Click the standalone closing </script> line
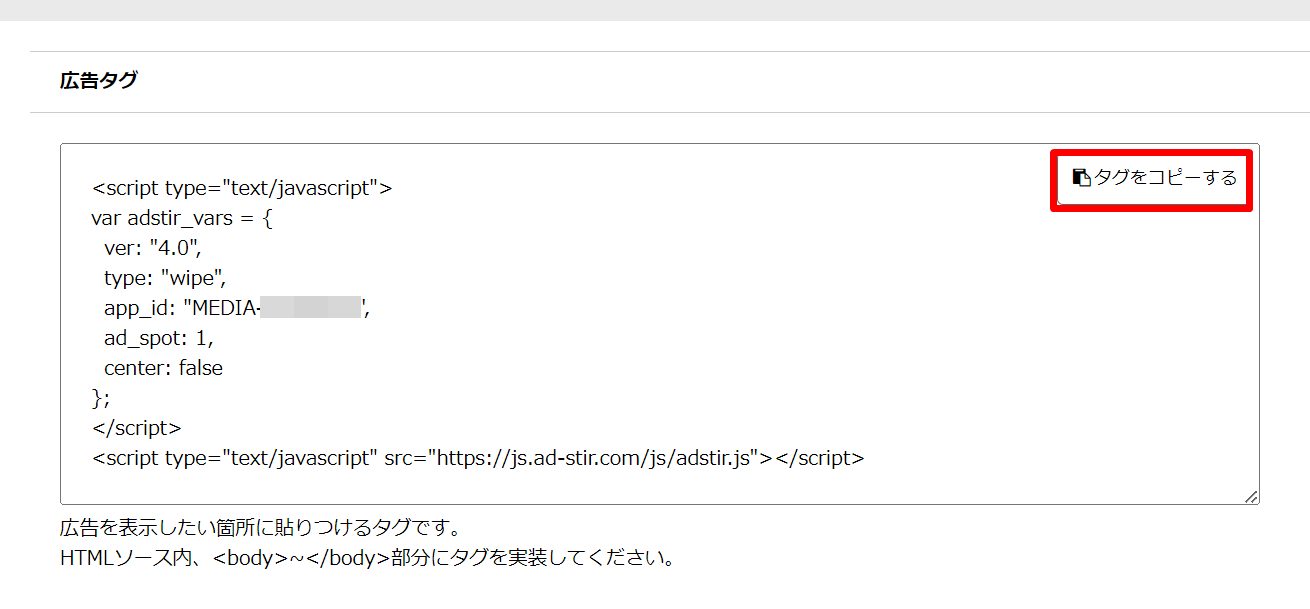 click(136, 428)
